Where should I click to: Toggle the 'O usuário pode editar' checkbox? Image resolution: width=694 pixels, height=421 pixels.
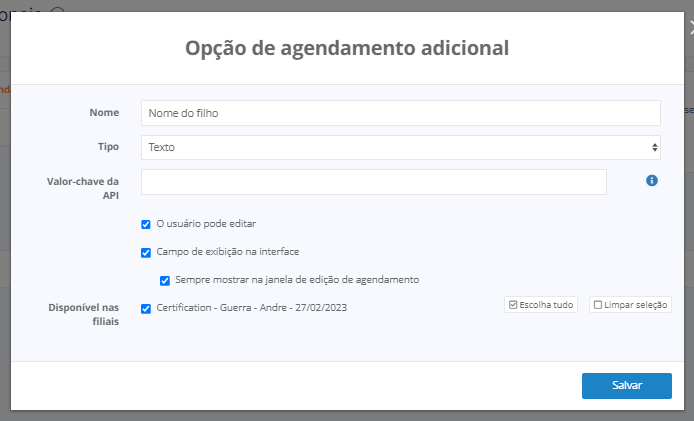[x=146, y=224]
